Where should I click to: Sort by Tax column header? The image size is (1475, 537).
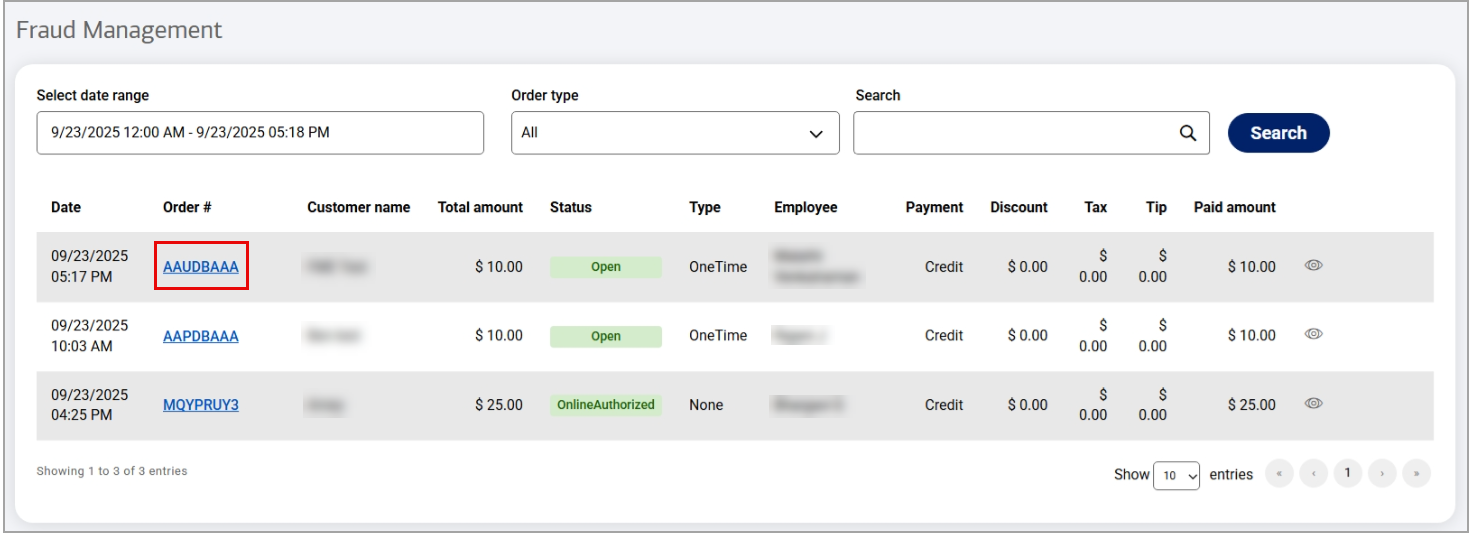pyautogui.click(x=1096, y=207)
